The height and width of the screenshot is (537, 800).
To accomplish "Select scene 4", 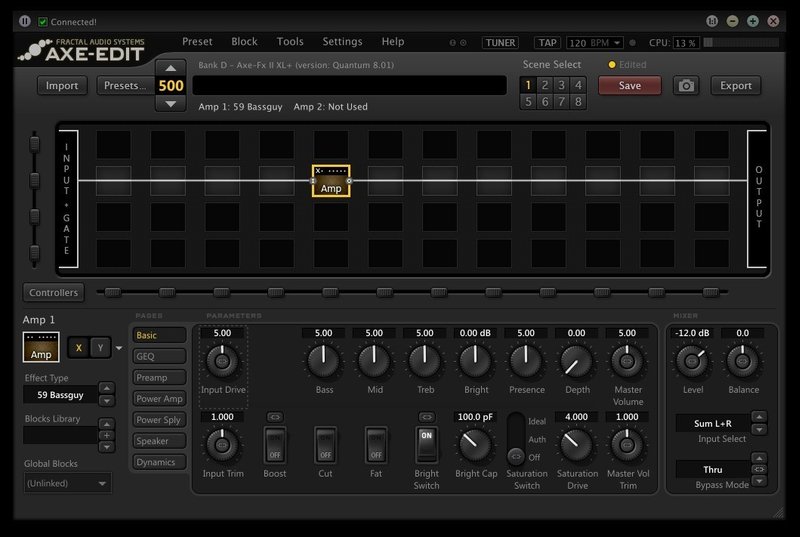I will (x=578, y=85).
